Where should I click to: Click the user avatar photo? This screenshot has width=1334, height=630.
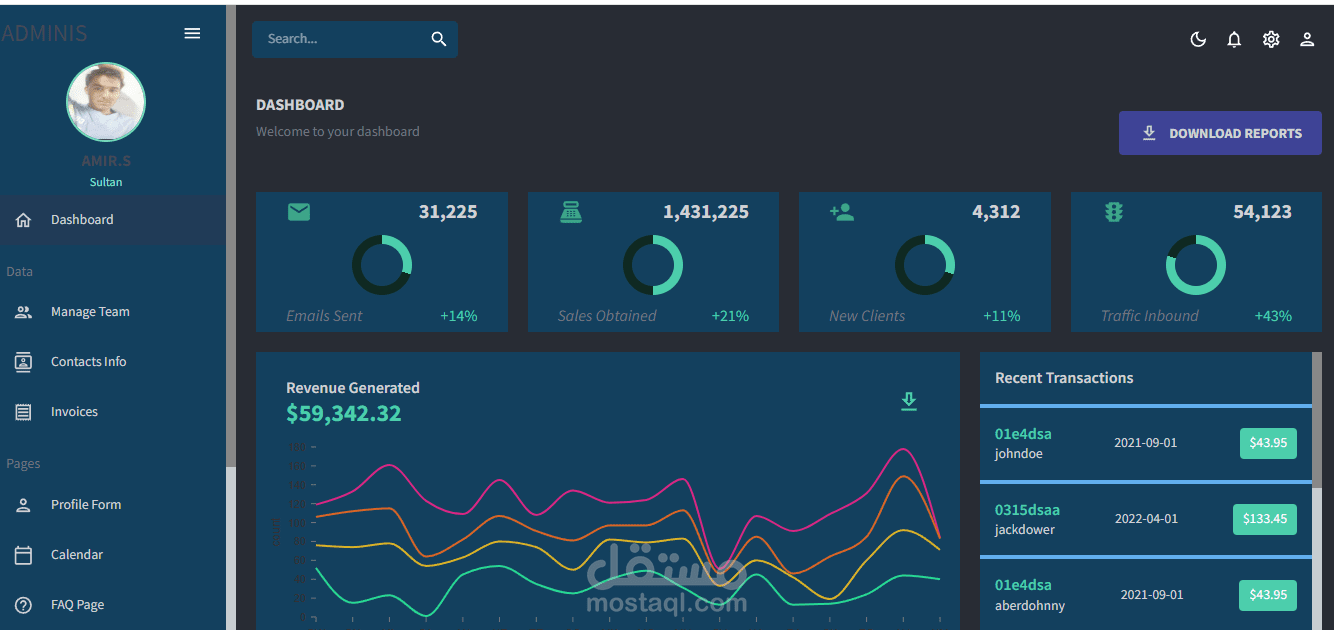click(x=106, y=102)
